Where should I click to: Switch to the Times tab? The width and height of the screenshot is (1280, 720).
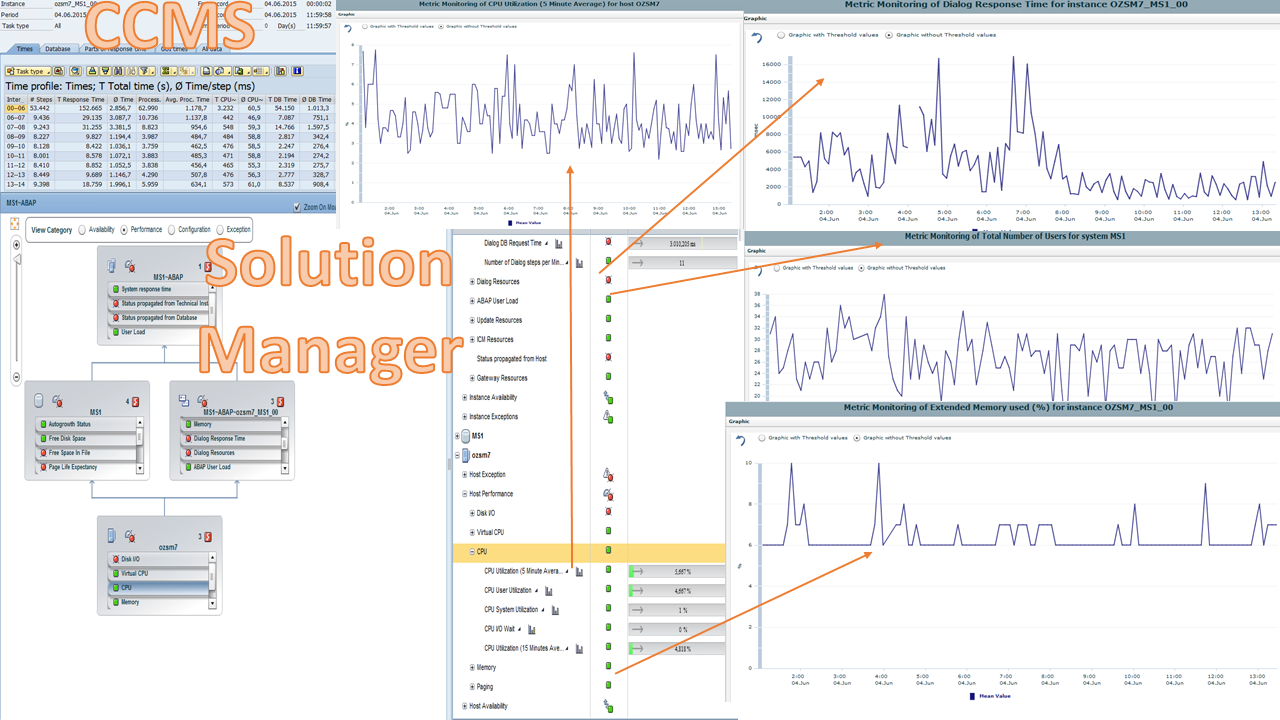pos(25,48)
